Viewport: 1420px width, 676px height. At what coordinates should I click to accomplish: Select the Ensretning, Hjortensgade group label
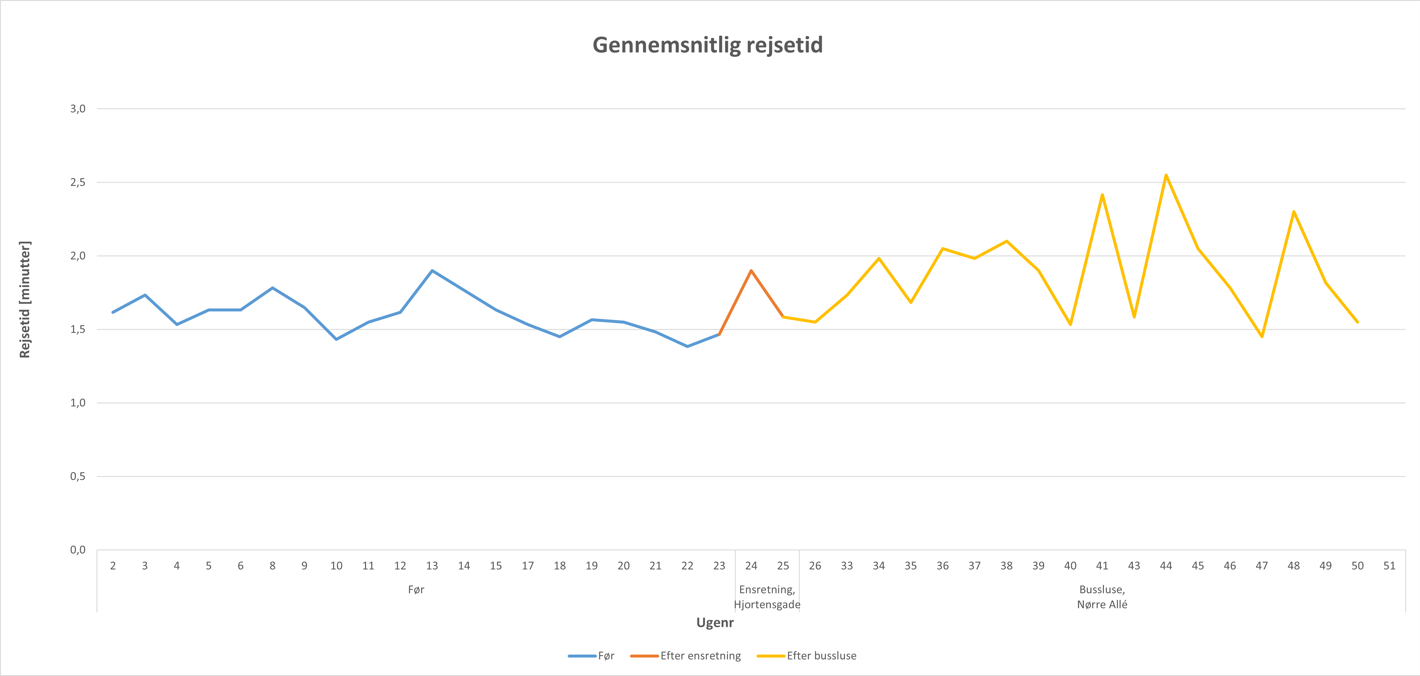(767, 597)
